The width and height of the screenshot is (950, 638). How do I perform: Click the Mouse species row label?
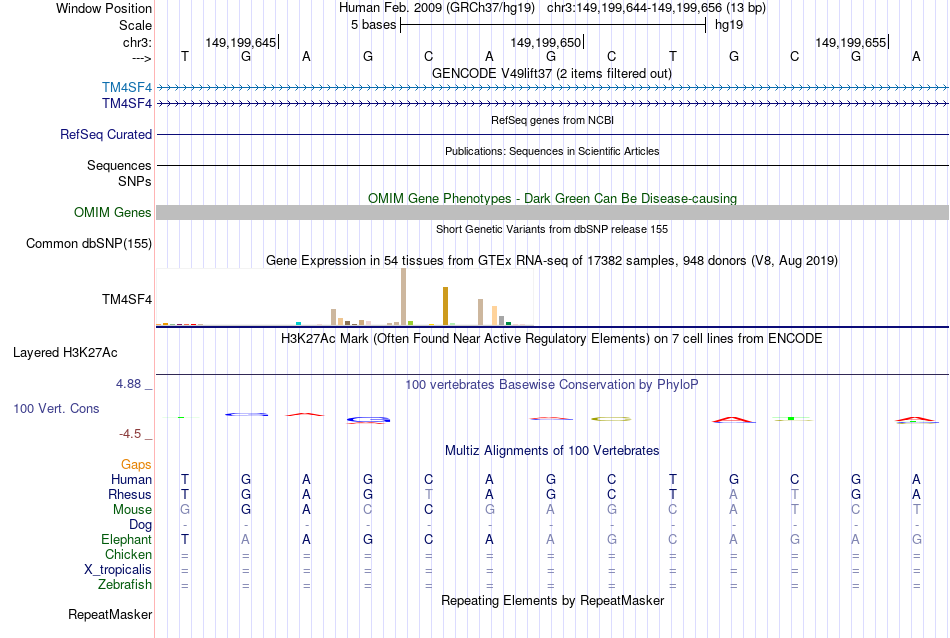click(133, 510)
